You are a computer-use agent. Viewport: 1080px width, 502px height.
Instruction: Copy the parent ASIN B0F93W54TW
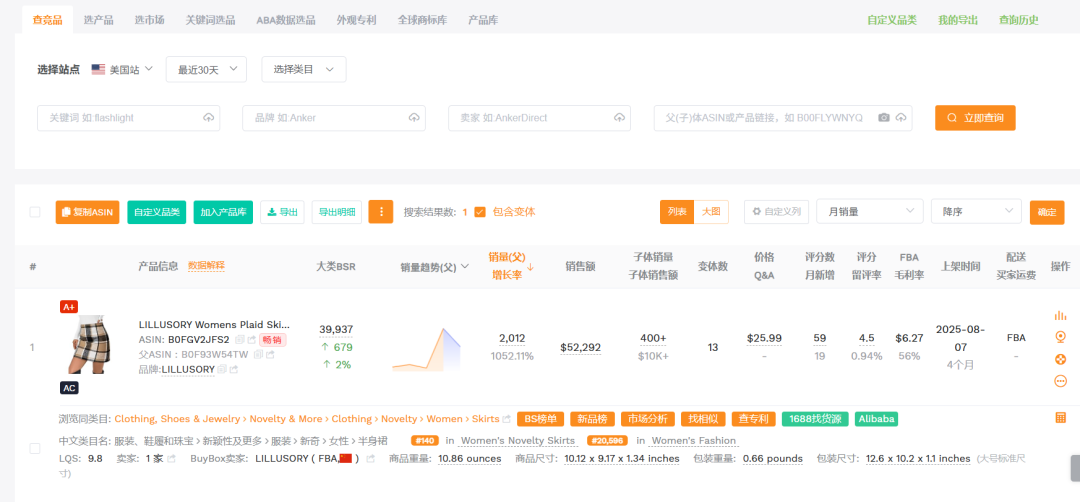click(x=258, y=355)
